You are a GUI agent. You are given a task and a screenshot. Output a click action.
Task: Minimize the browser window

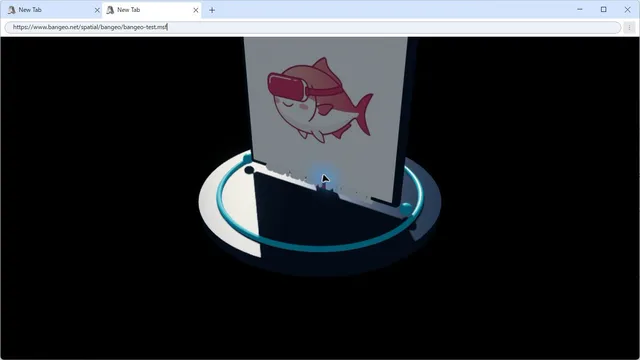click(580, 9)
